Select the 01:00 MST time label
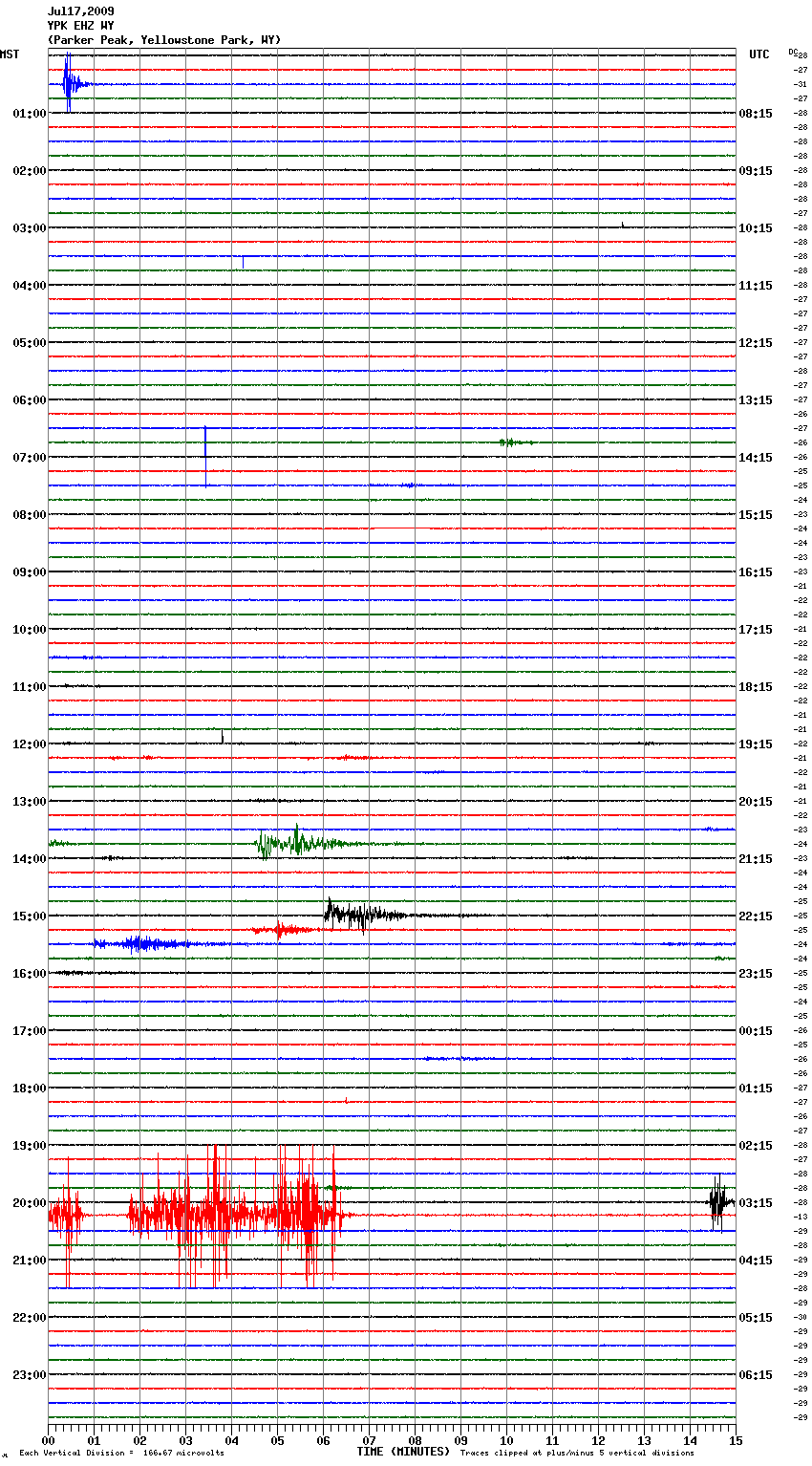The width and height of the screenshot is (812, 1466). point(29,114)
